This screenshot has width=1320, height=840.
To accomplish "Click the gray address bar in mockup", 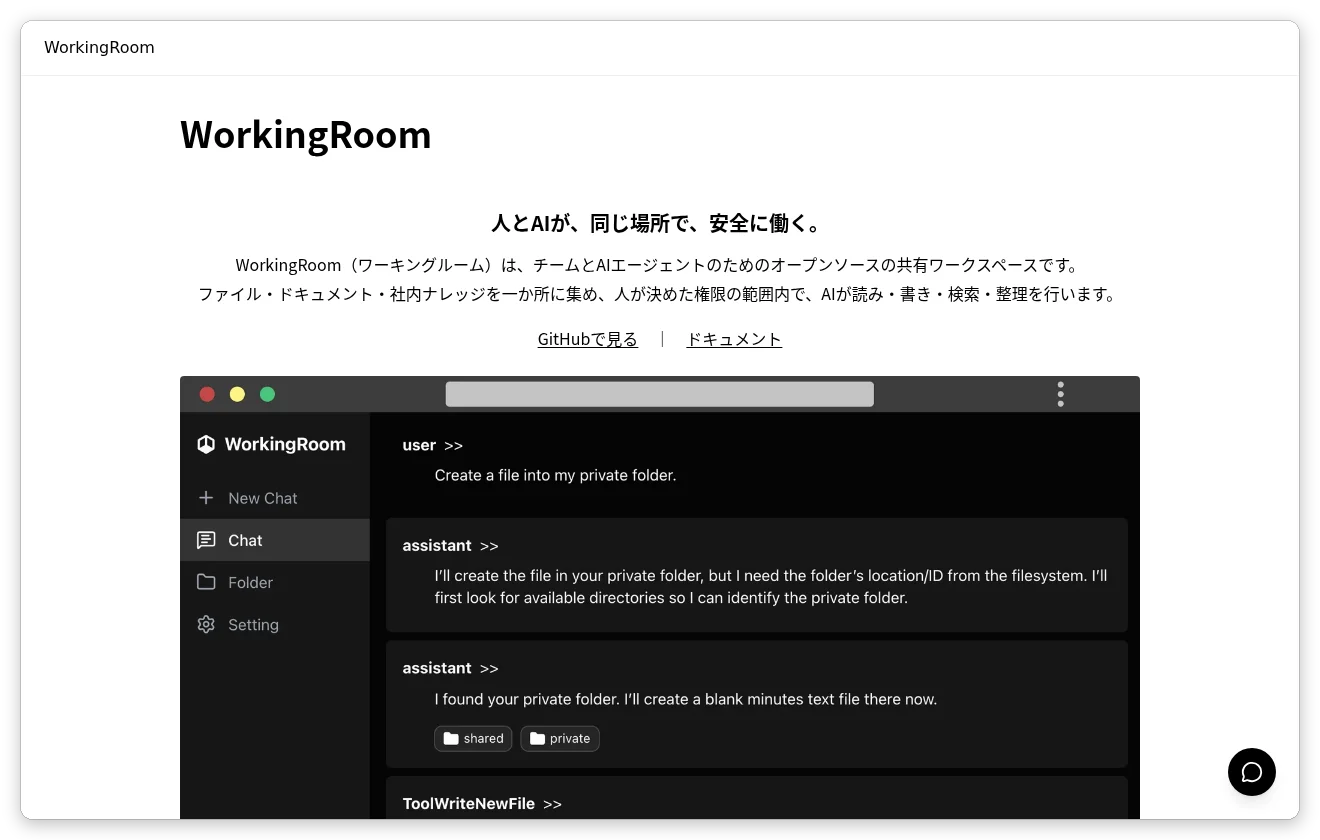I will tap(660, 394).
